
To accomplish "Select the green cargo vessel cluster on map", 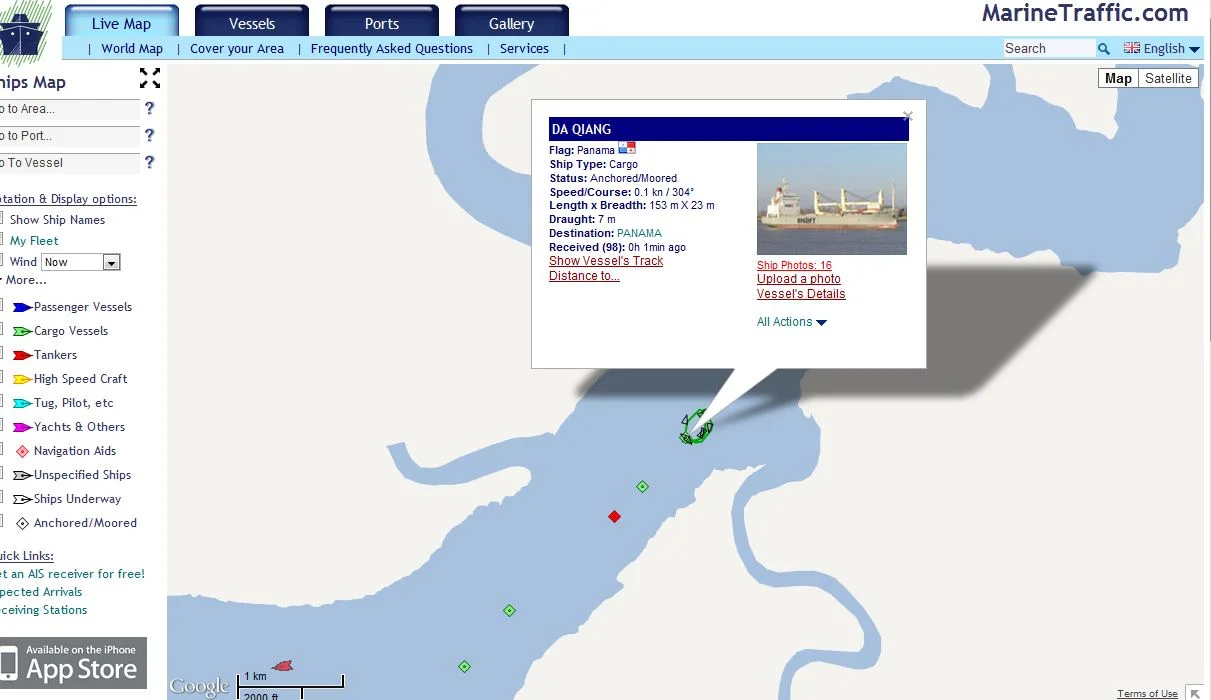I will coord(695,429).
